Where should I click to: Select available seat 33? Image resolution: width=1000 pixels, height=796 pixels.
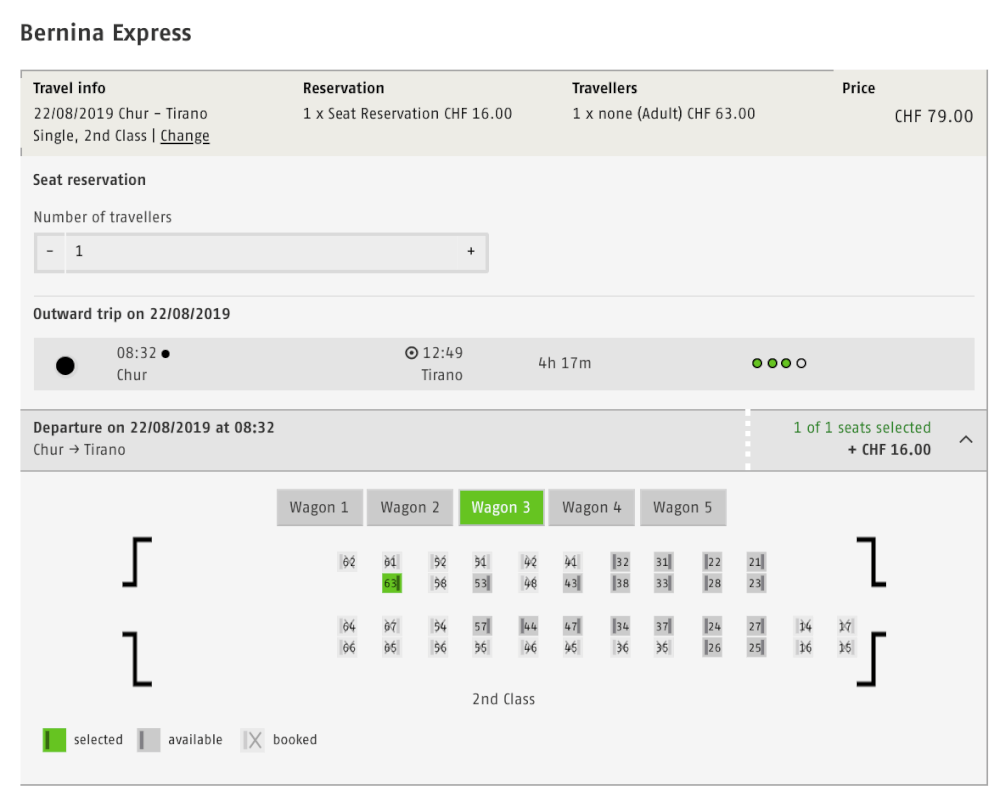click(663, 583)
